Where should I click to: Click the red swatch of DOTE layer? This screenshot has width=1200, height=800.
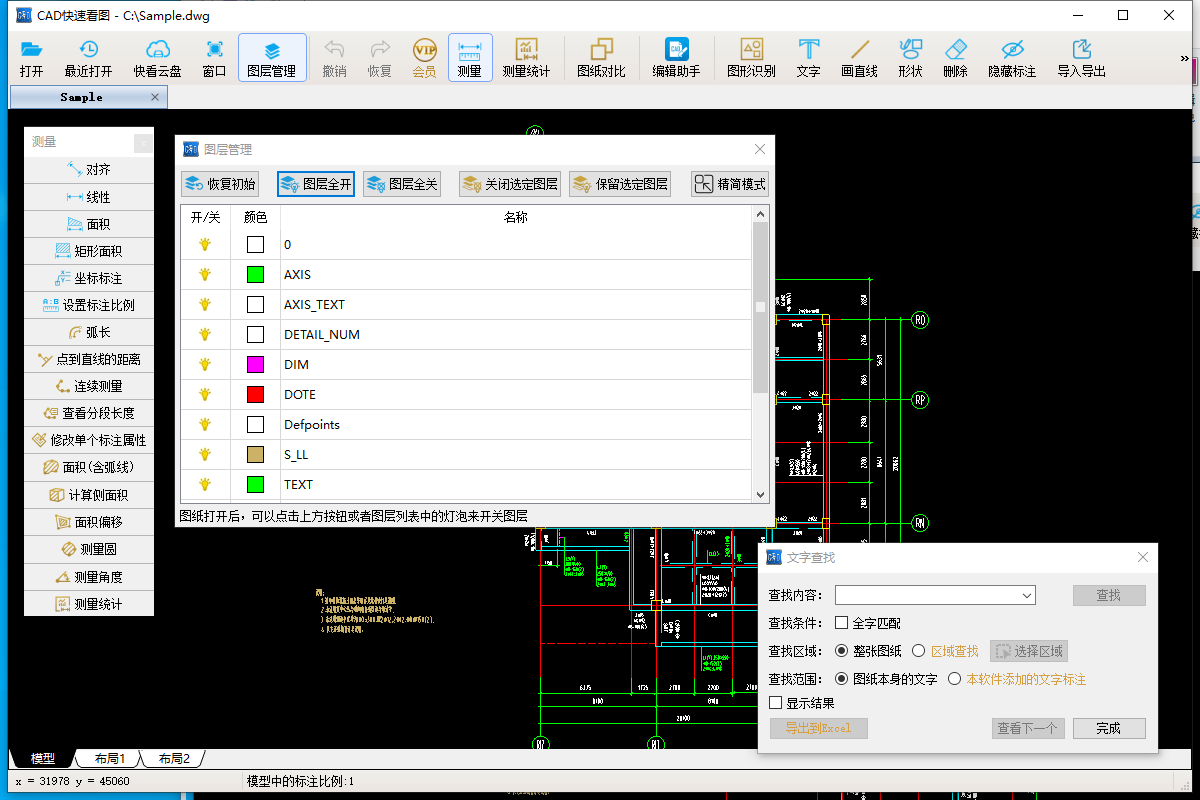(x=255, y=394)
